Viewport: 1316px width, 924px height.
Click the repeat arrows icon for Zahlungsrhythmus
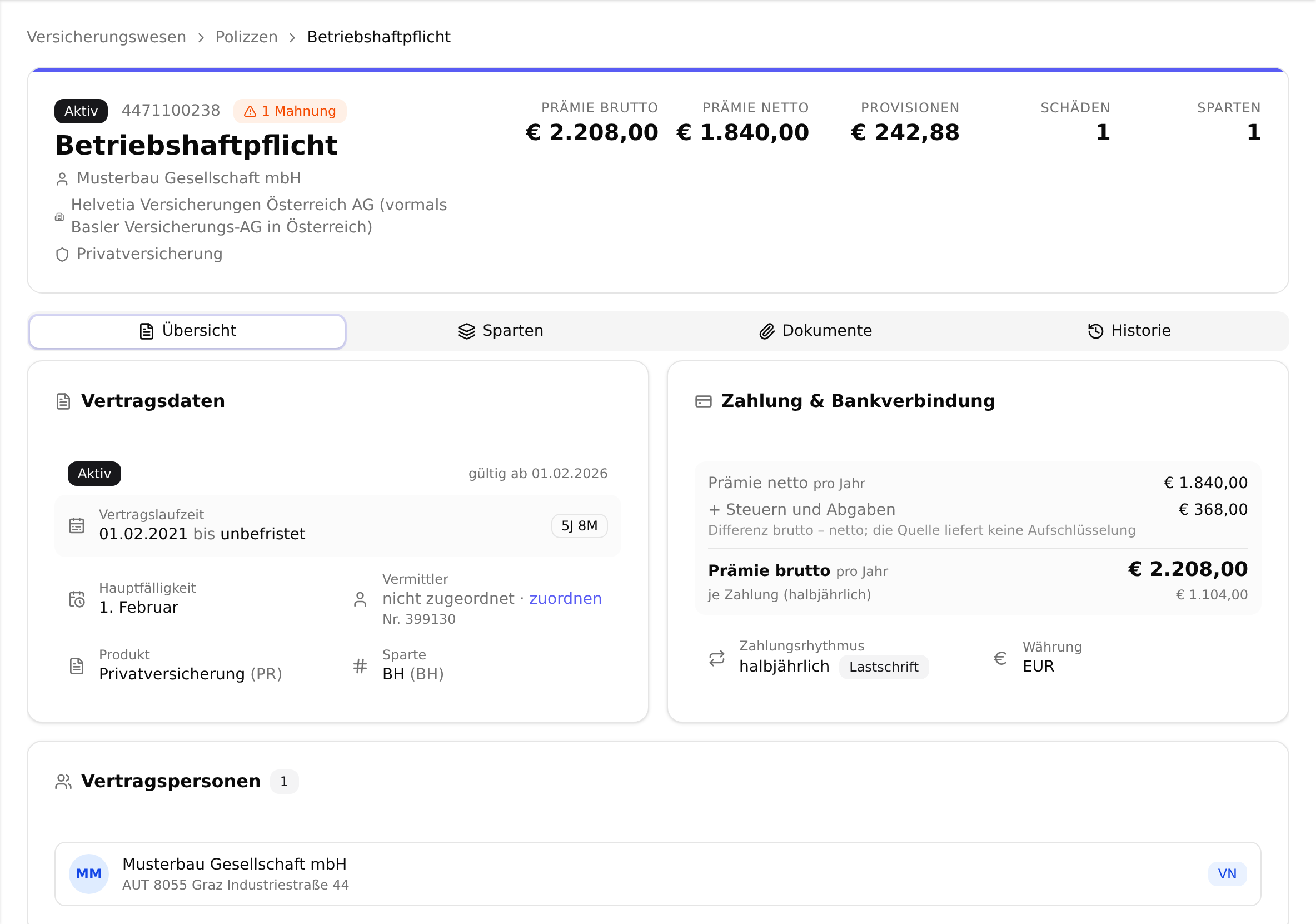[x=717, y=658]
